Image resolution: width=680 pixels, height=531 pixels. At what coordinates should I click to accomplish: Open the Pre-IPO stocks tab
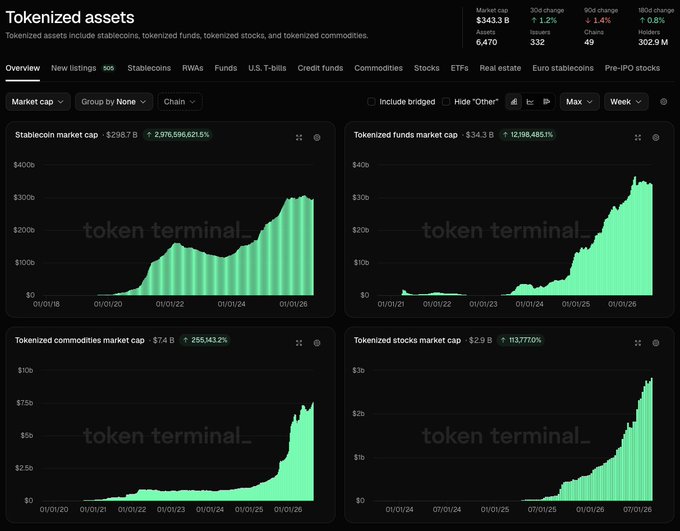tap(632, 68)
